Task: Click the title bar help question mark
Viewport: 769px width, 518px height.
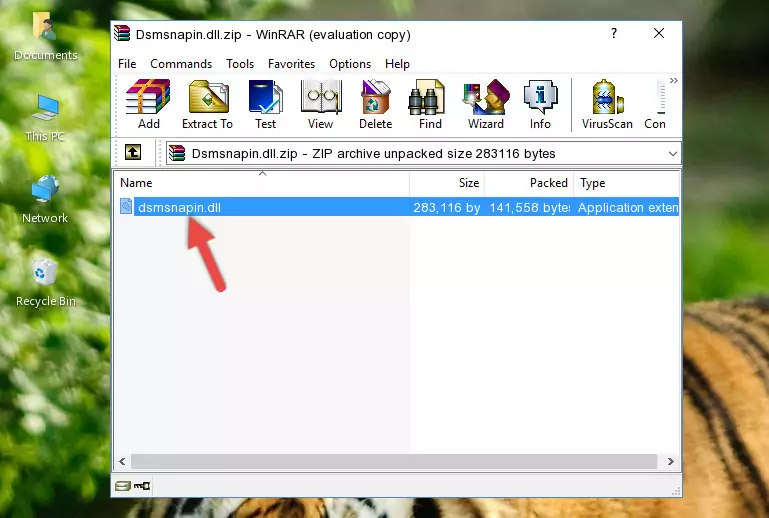Action: (614, 33)
